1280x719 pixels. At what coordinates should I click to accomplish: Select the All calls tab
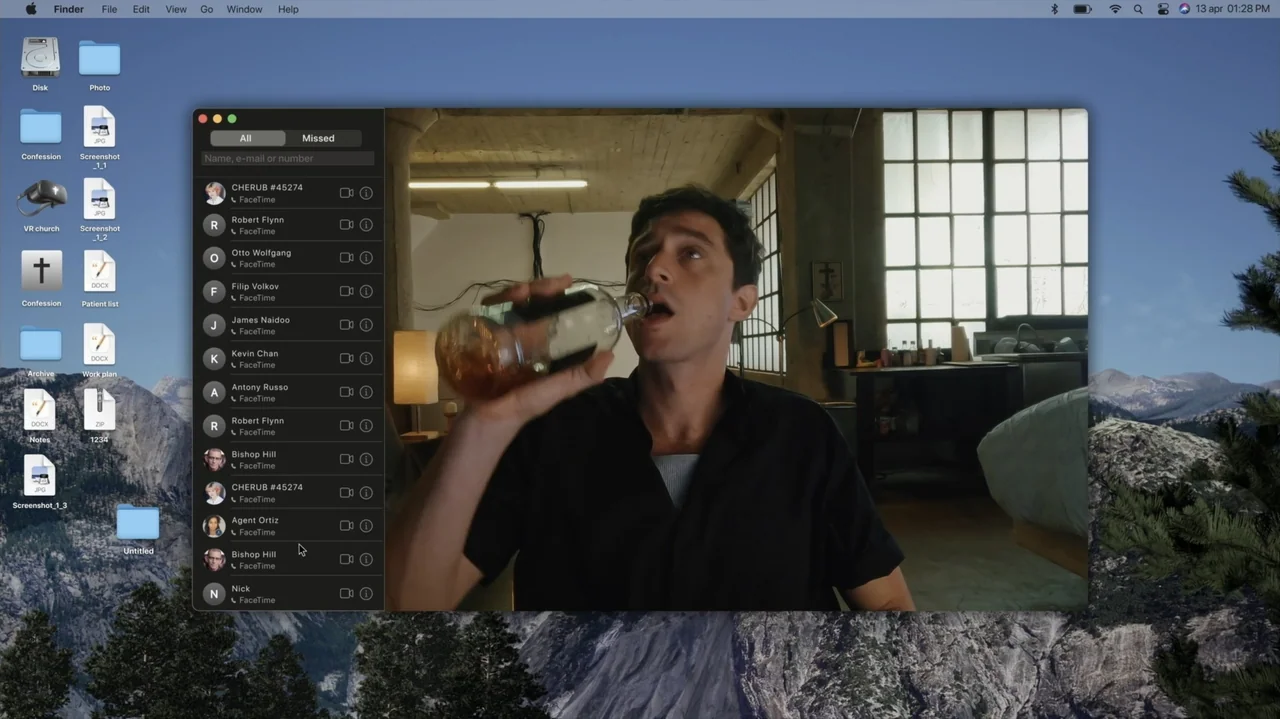(246, 138)
